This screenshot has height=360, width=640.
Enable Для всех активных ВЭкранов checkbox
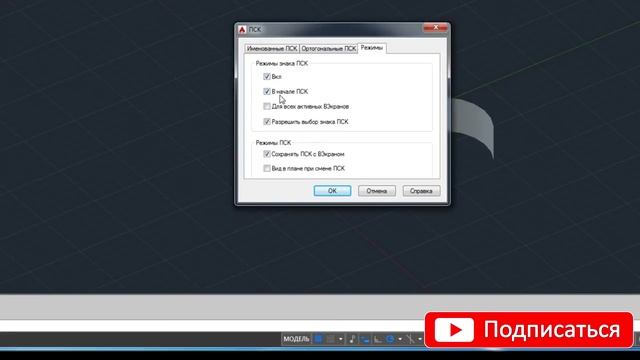pyautogui.click(x=267, y=107)
